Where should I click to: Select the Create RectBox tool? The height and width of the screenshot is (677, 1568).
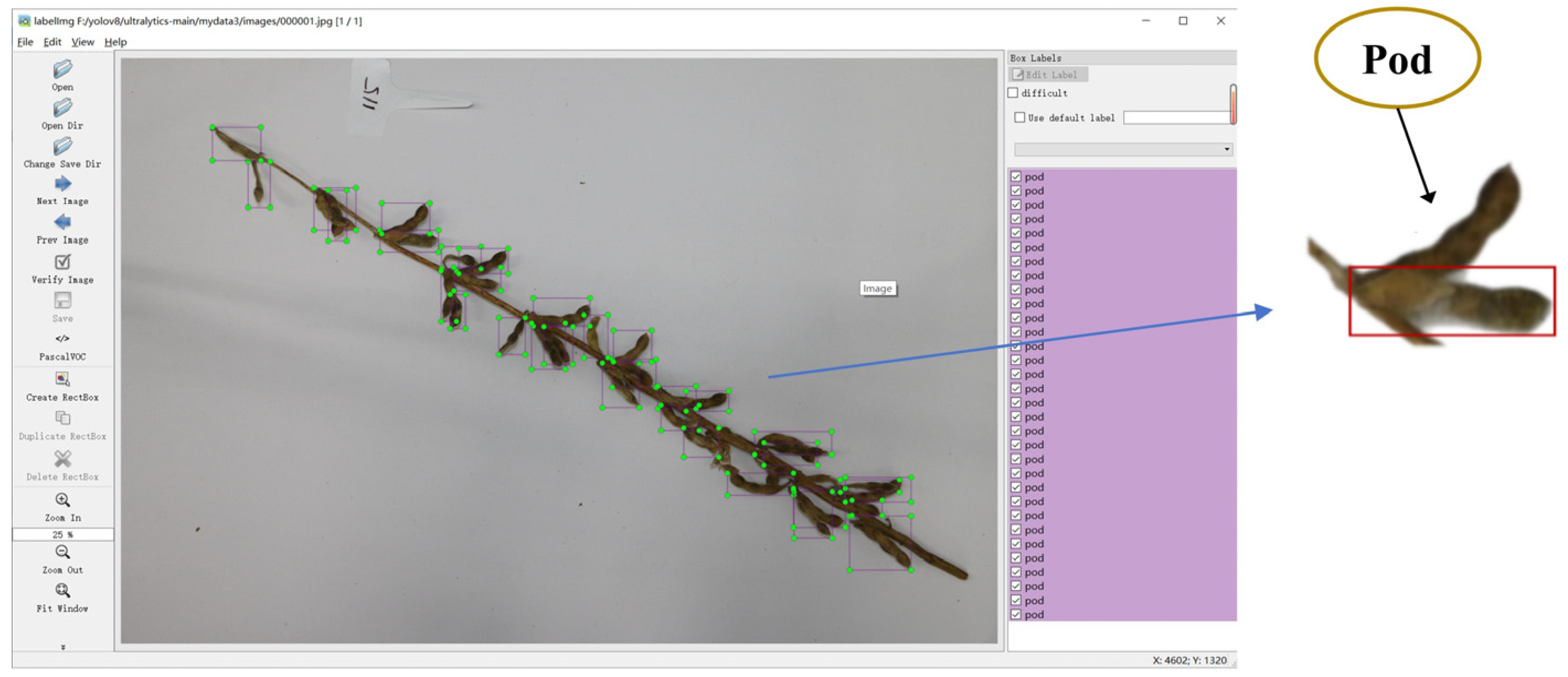click(x=62, y=379)
